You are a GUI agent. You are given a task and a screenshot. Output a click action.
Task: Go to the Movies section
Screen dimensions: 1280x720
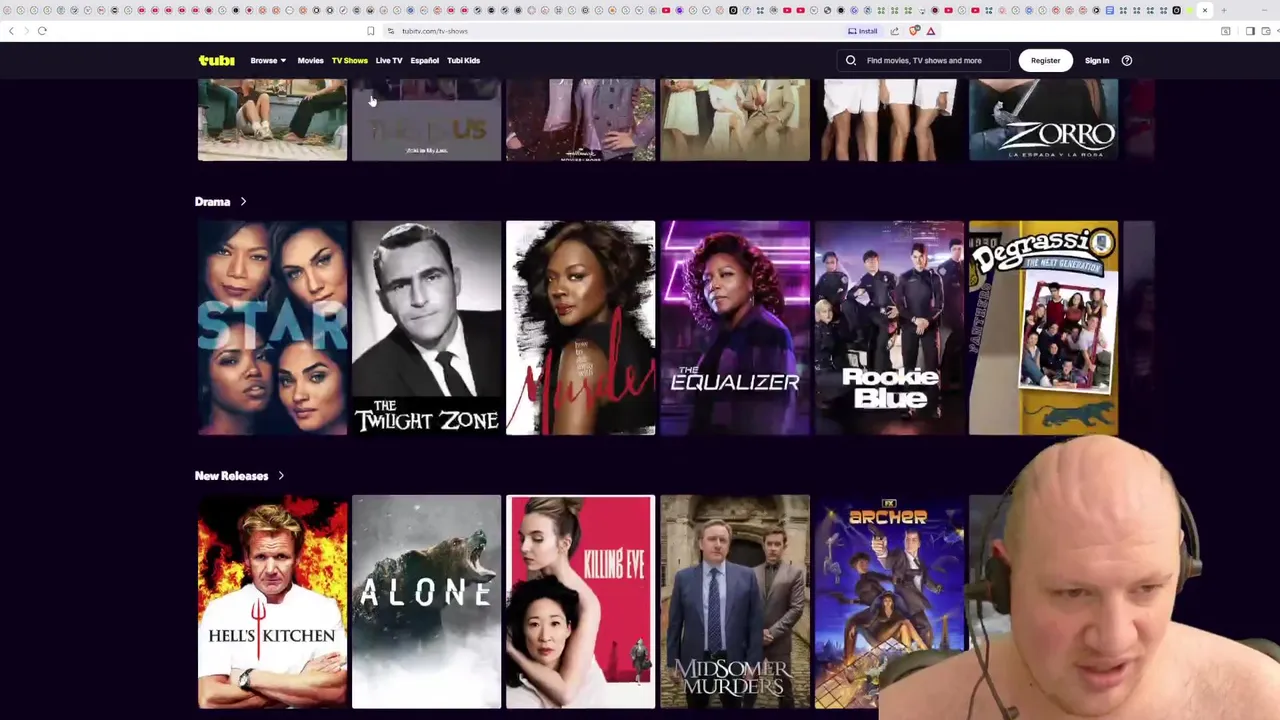click(310, 60)
